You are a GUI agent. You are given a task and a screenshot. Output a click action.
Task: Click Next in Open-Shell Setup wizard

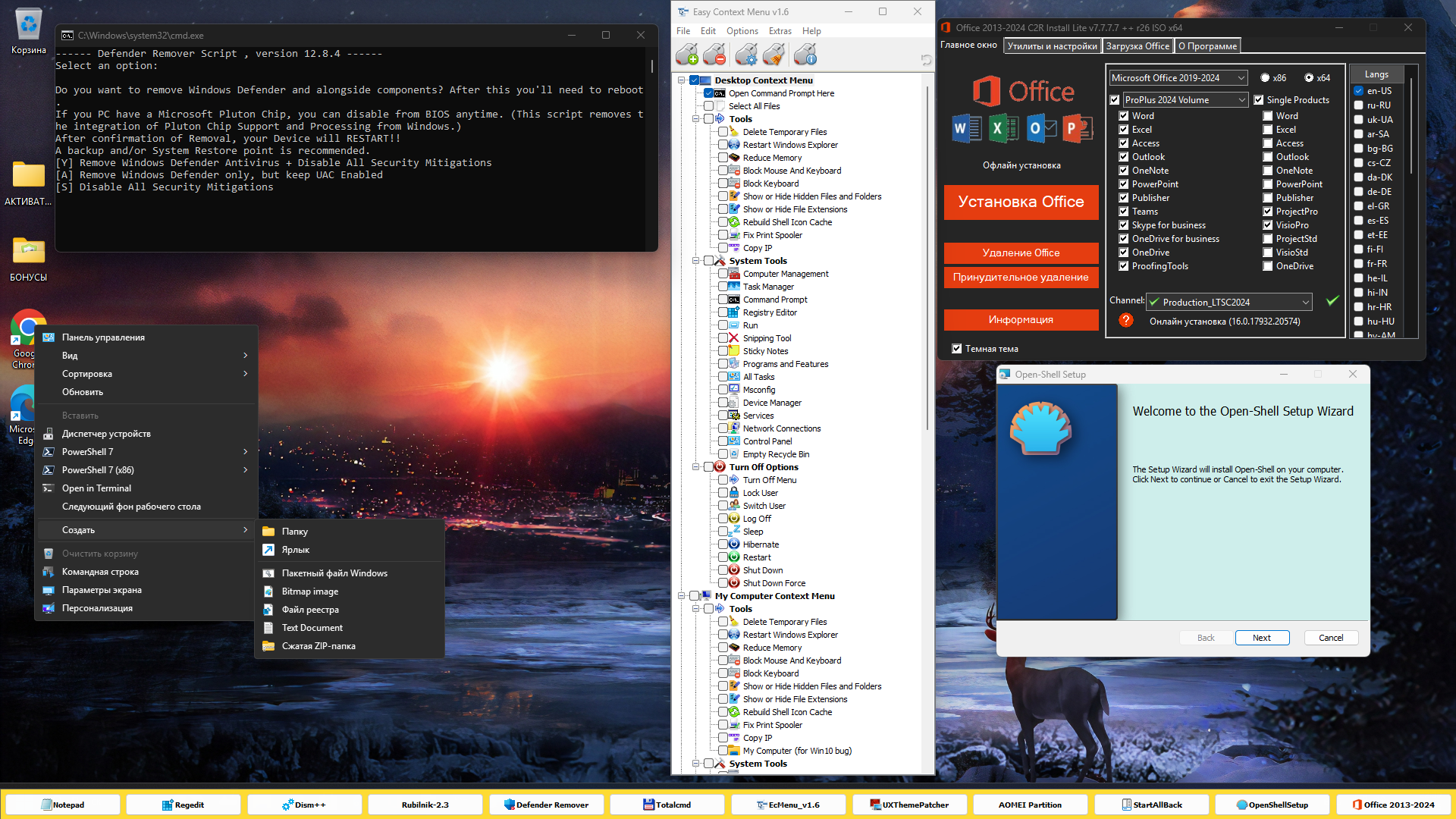pyautogui.click(x=1261, y=638)
